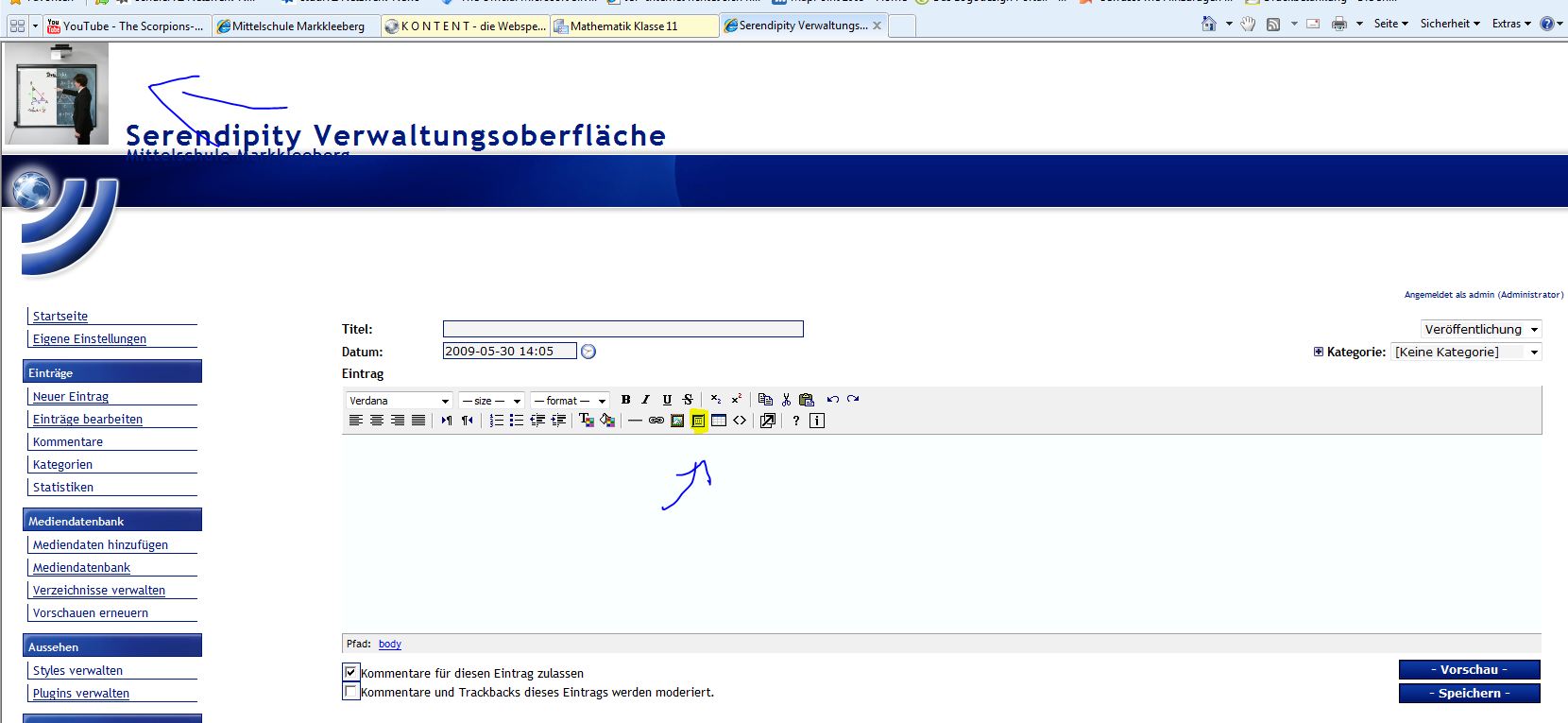Open the Keine Kategorie dropdown

pyautogui.click(x=1467, y=352)
